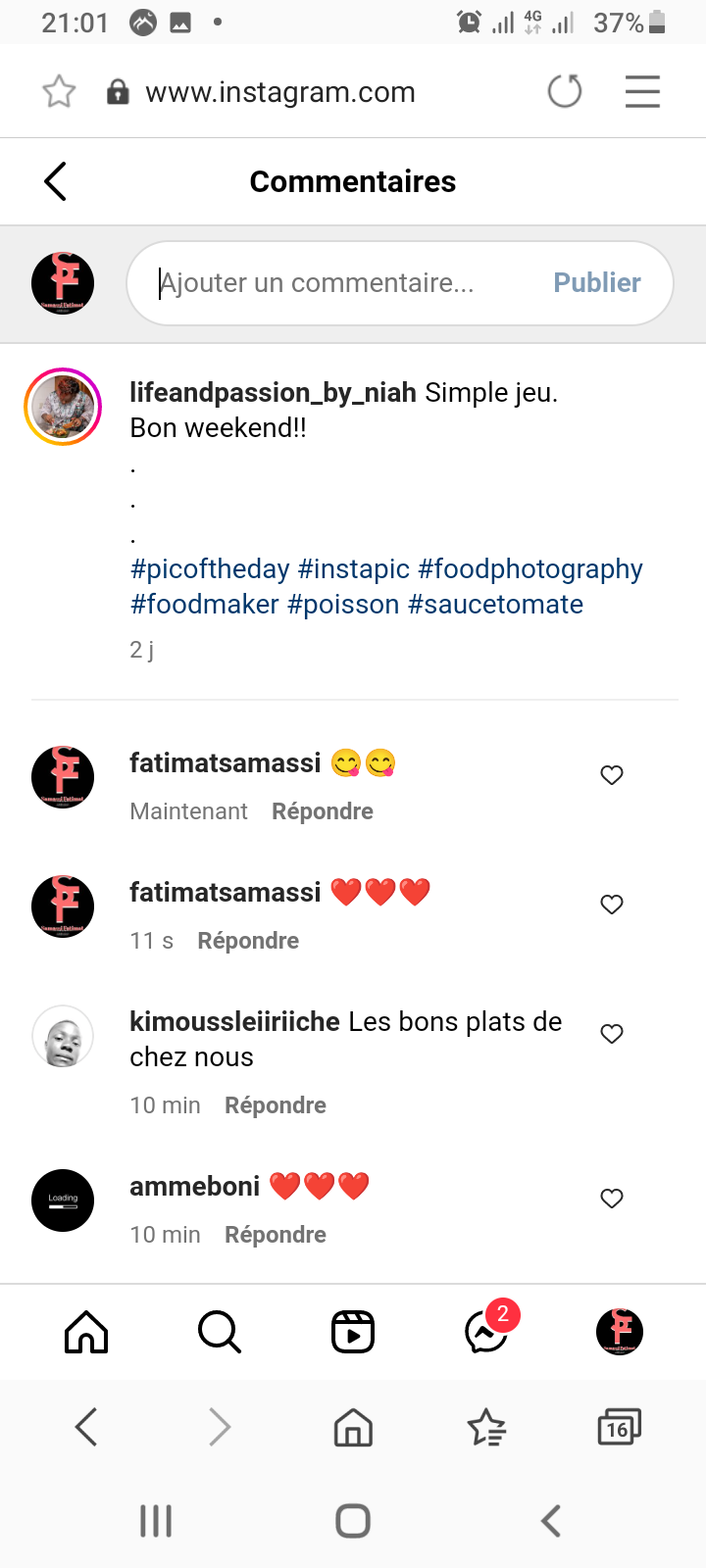
Task: Open Instagram search tab
Action: pyautogui.click(x=219, y=1332)
